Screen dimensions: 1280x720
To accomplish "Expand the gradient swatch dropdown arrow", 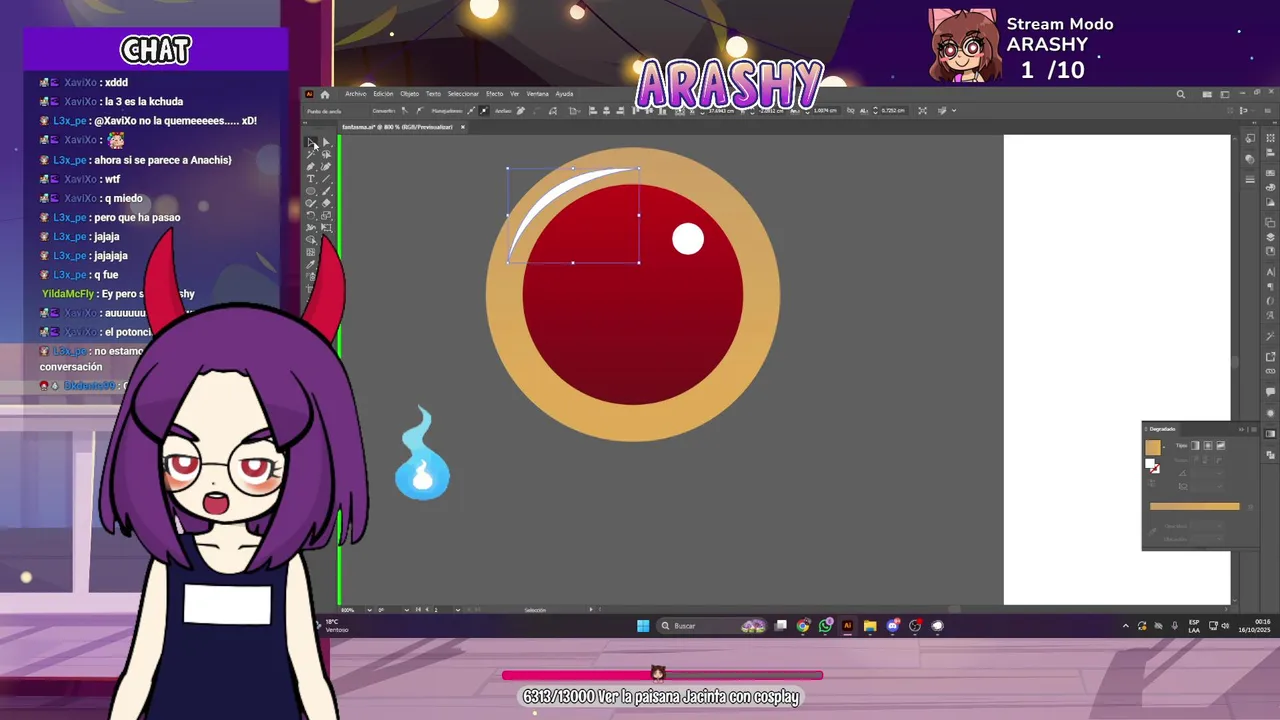I will pos(1164,447).
